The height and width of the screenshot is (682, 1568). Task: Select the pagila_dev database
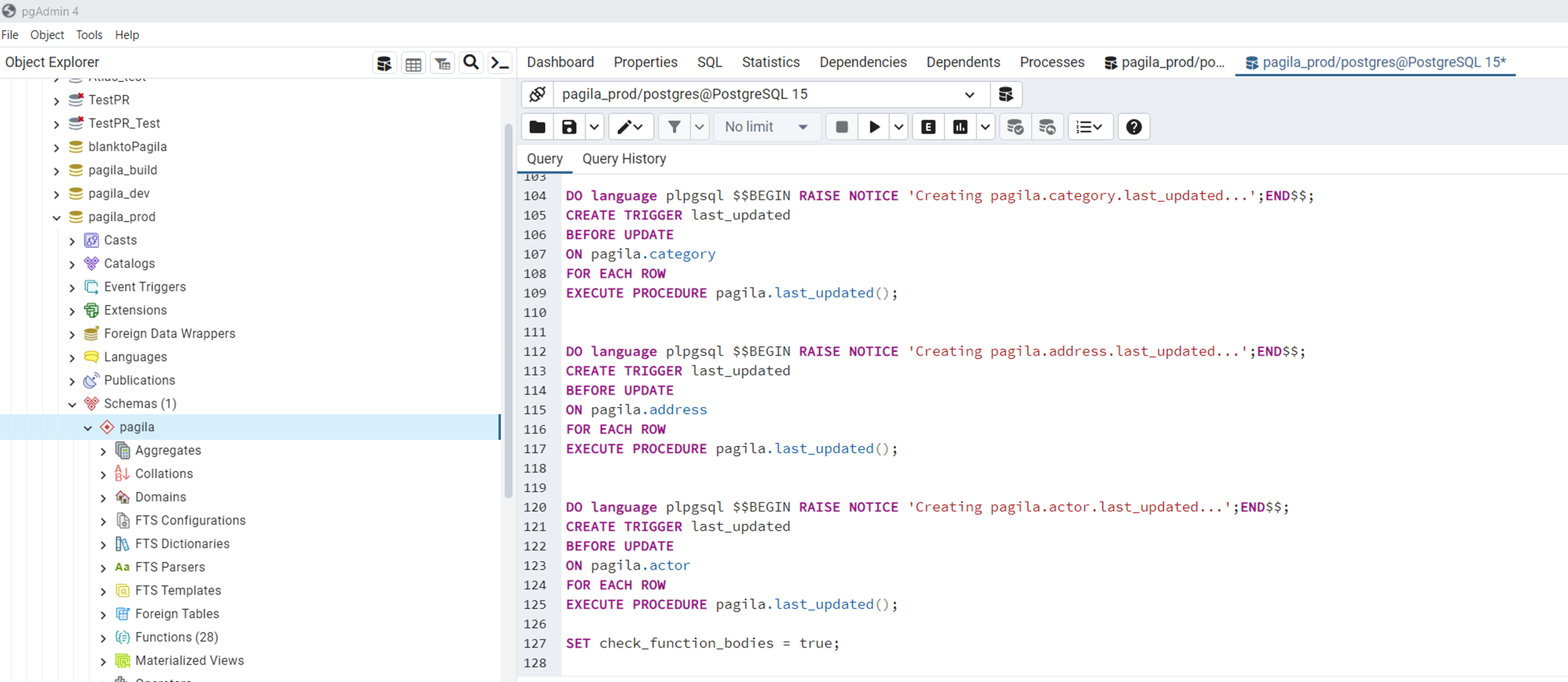(x=119, y=193)
